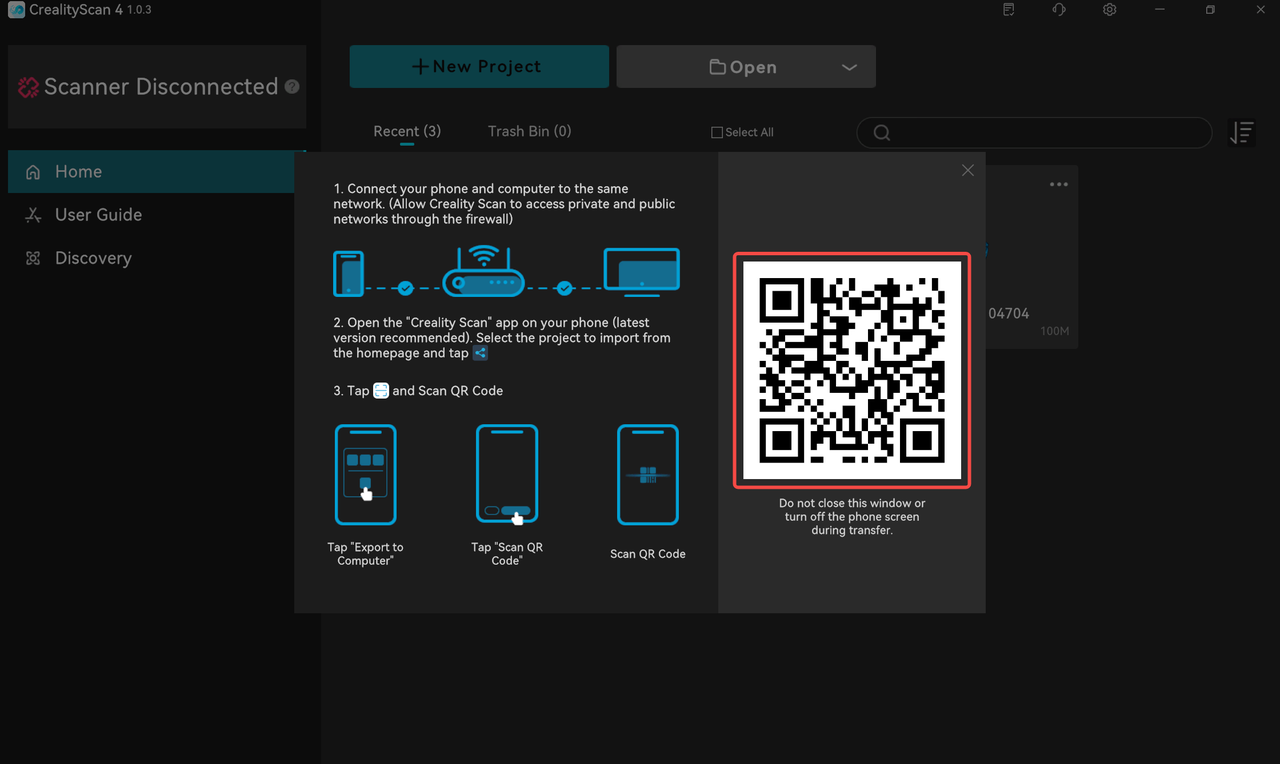This screenshot has height=764, width=1280.
Task: Open the customer support headset icon
Action: [x=1059, y=10]
